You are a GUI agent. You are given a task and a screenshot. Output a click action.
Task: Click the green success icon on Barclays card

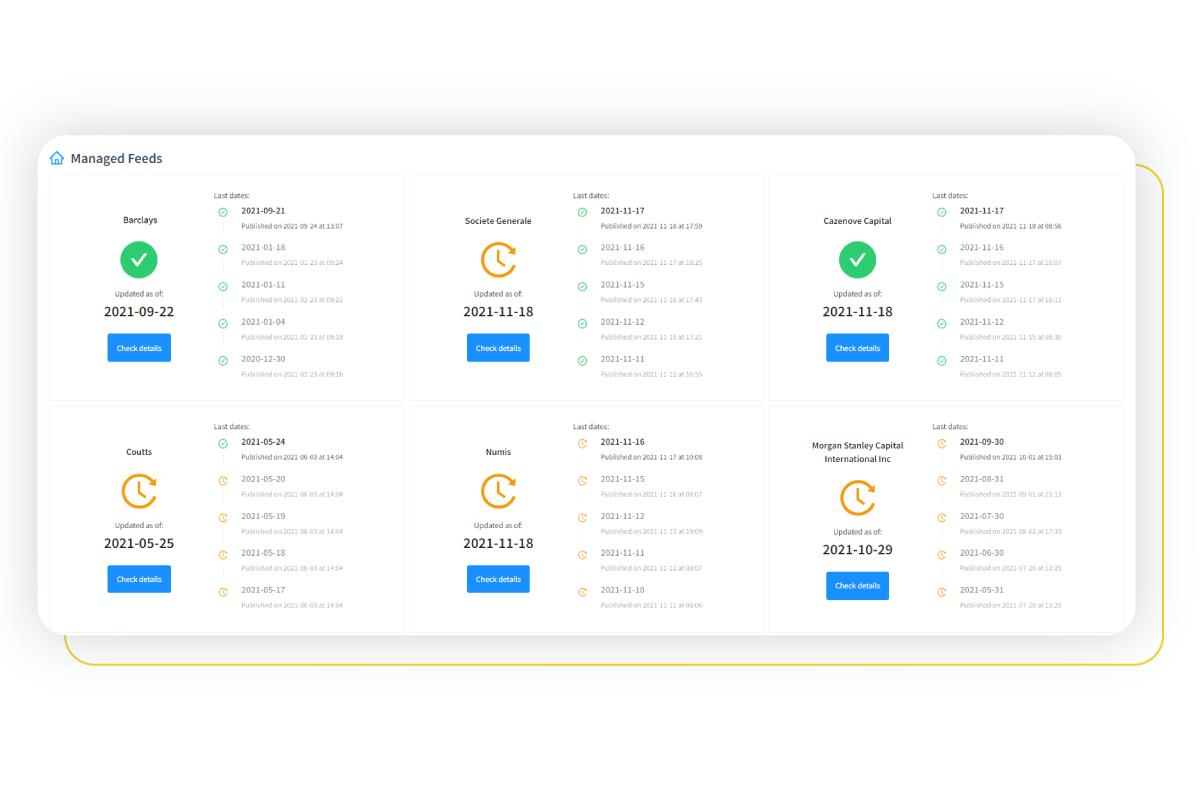coord(139,259)
